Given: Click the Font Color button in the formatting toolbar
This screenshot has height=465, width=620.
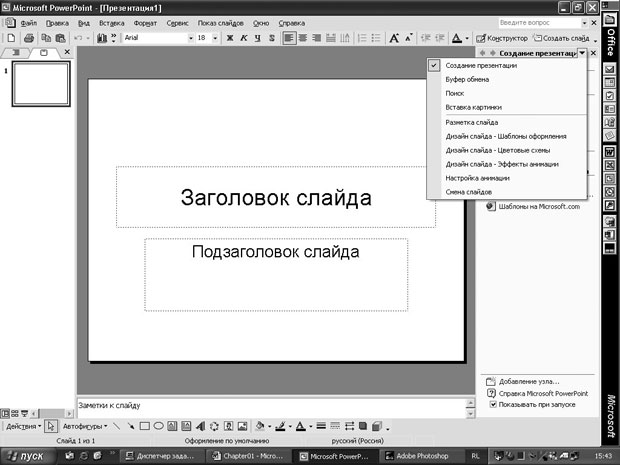Looking at the screenshot, I should pyautogui.click(x=457, y=38).
